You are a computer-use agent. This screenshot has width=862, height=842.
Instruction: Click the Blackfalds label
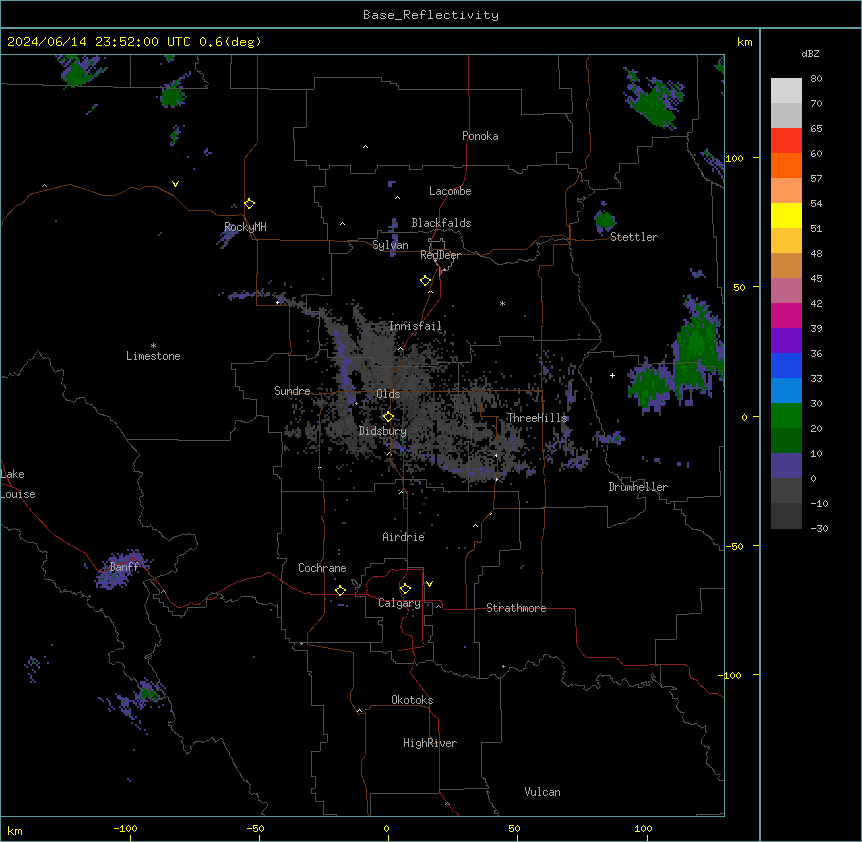click(x=441, y=223)
